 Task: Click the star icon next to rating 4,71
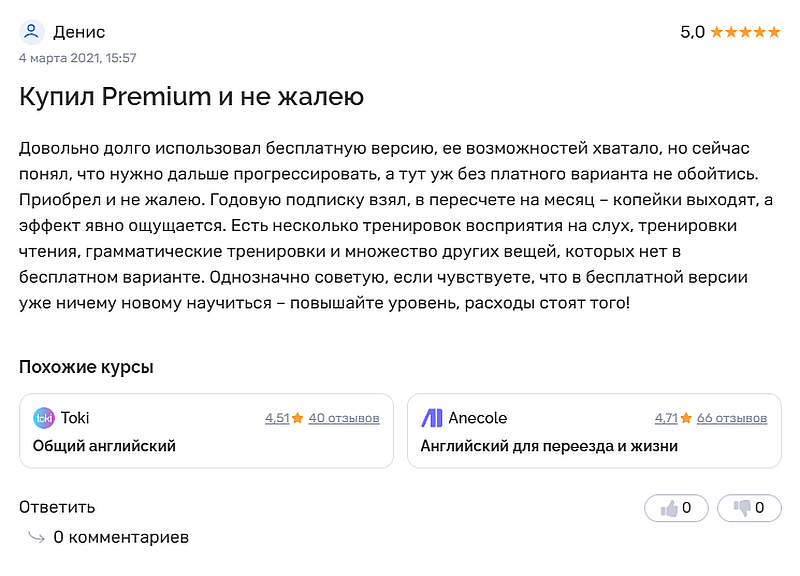(x=685, y=417)
